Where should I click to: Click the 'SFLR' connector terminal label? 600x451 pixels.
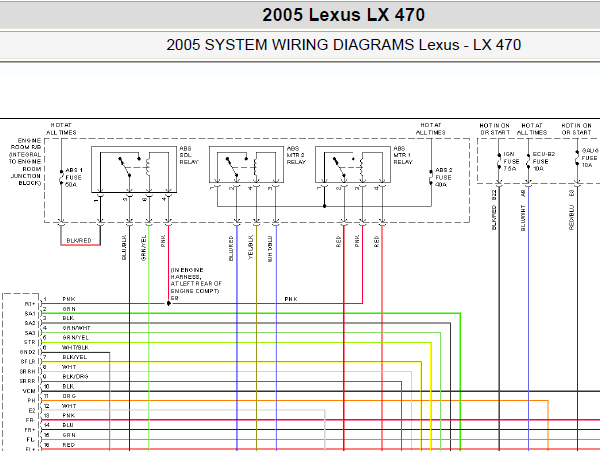[28, 362]
